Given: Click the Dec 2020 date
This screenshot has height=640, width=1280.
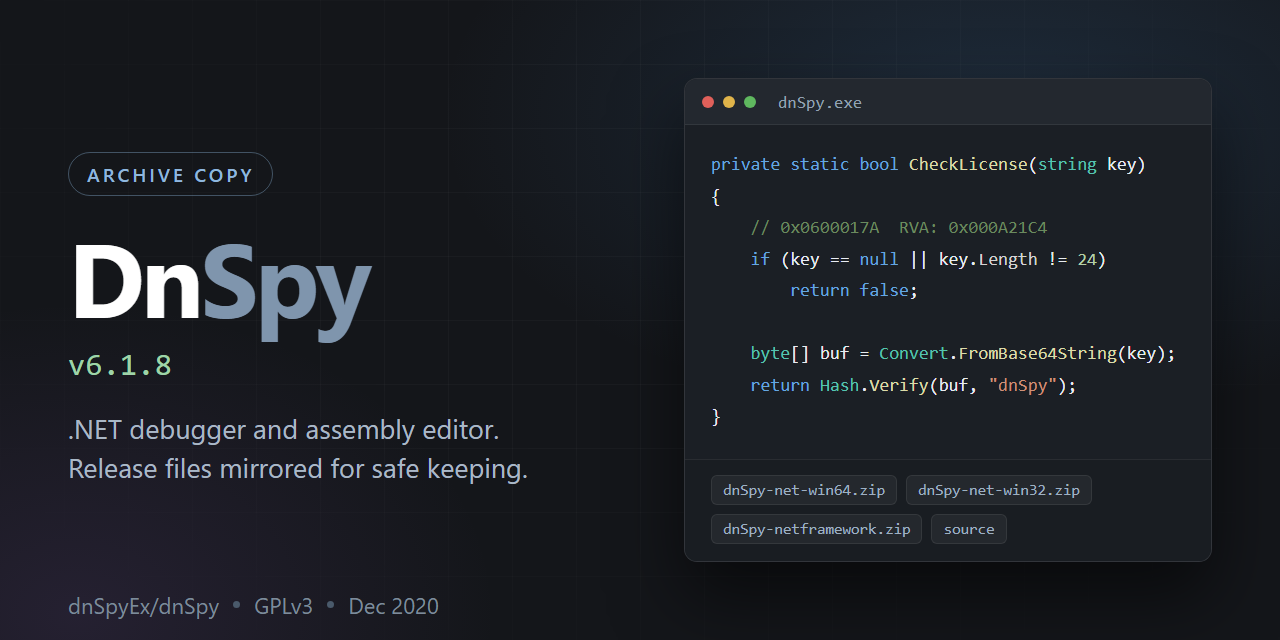Looking at the screenshot, I should click(x=393, y=606).
